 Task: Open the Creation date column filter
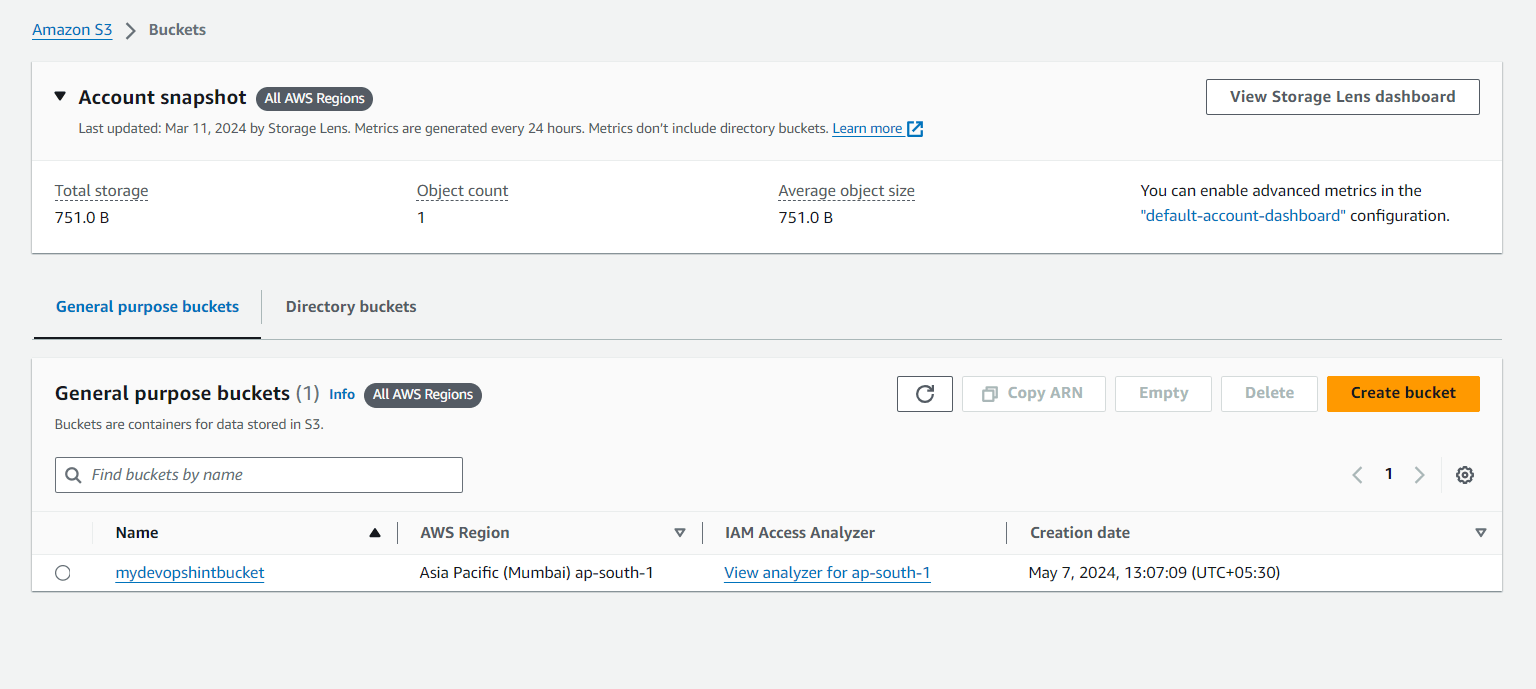pos(1481,533)
